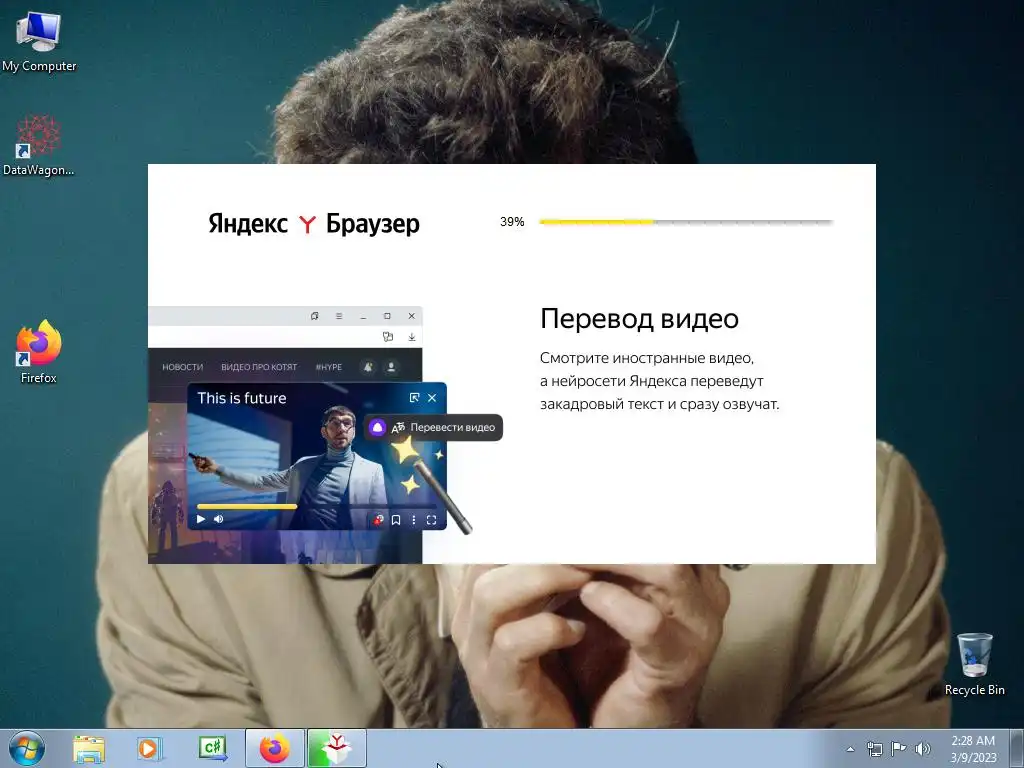Click the pop-out icon on This is future video

pyautogui.click(x=414, y=398)
